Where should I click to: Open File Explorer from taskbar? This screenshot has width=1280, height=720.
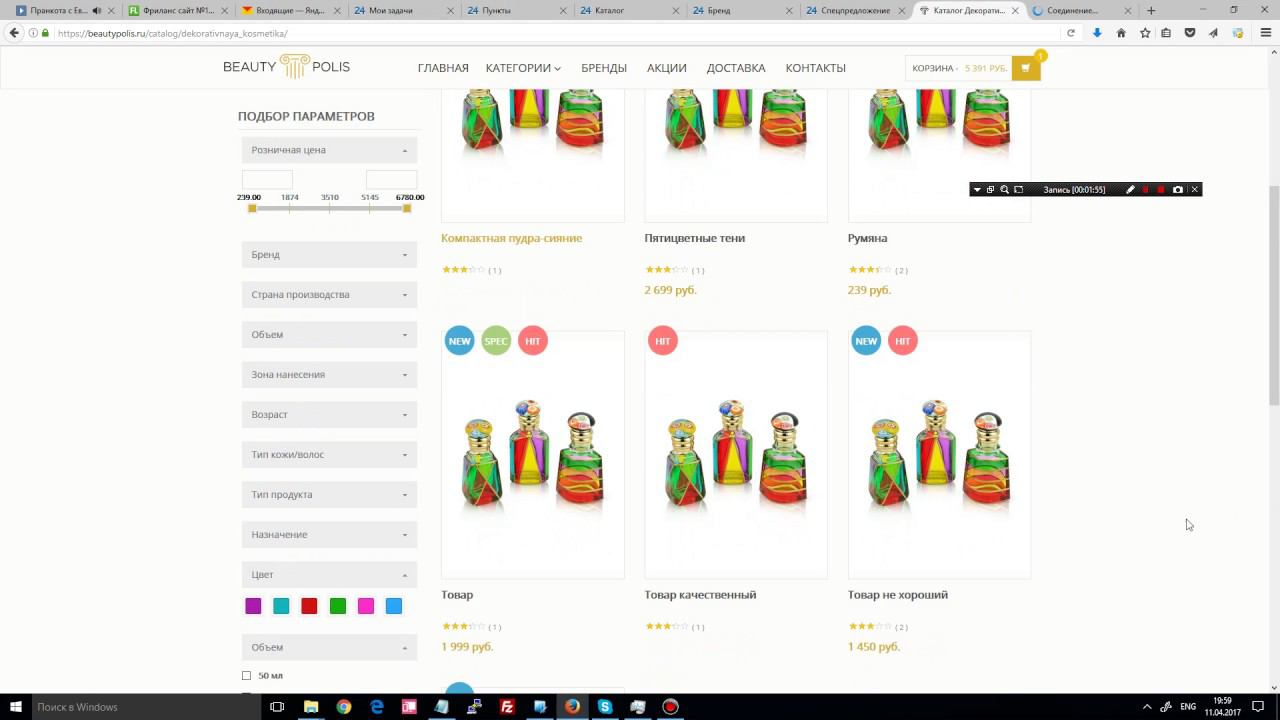tap(311, 707)
